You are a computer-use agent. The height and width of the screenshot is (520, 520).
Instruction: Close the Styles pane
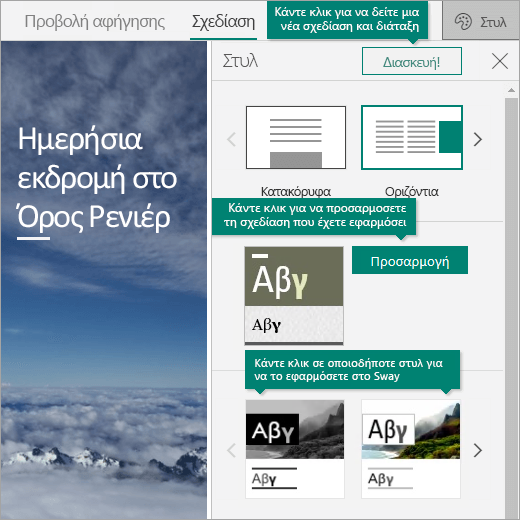(500, 61)
